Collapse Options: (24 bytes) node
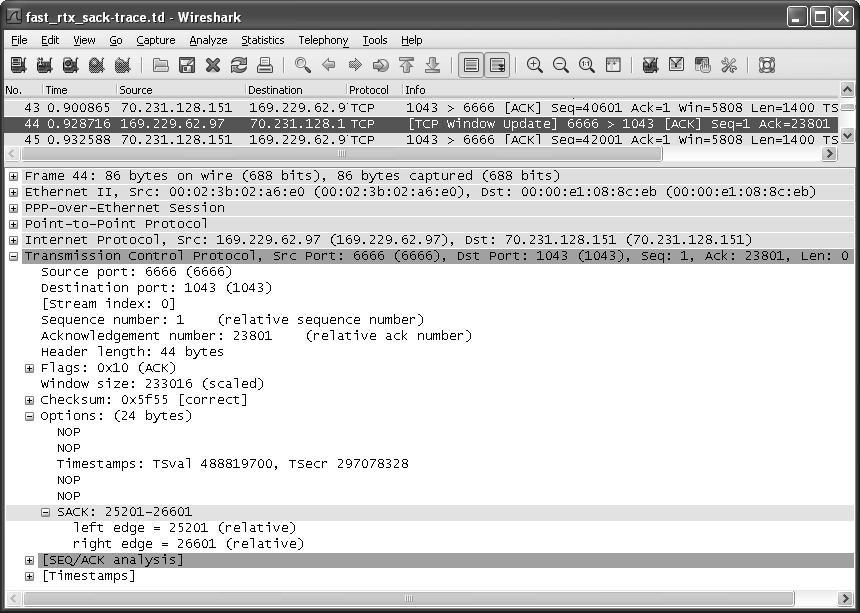Image resolution: width=860 pixels, height=613 pixels. pos(30,416)
